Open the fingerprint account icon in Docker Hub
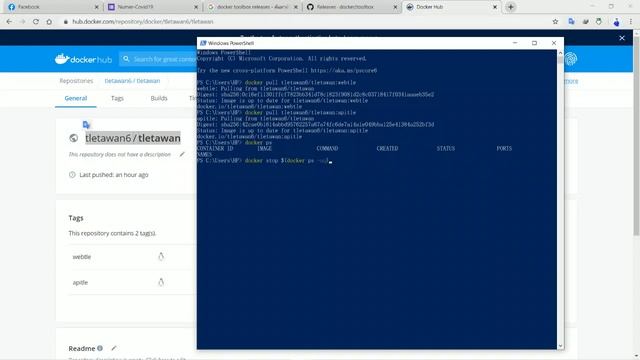Viewport: 640px width, 360px height. click(571, 59)
